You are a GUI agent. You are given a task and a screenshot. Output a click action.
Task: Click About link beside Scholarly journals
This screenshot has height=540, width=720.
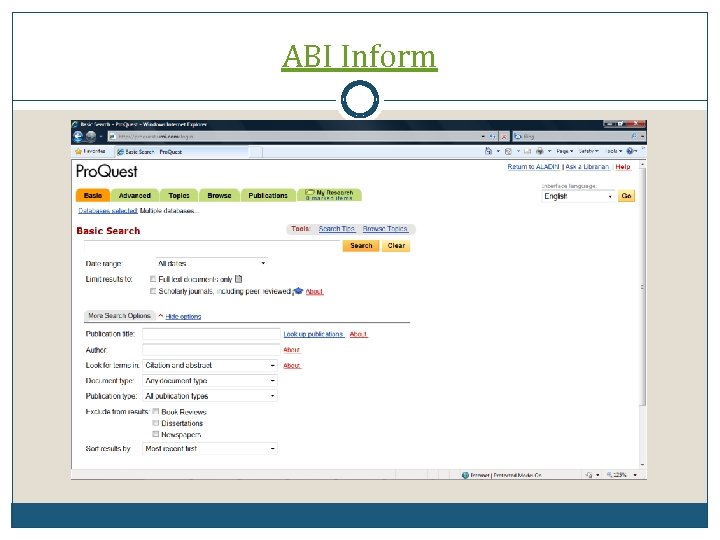click(315, 292)
